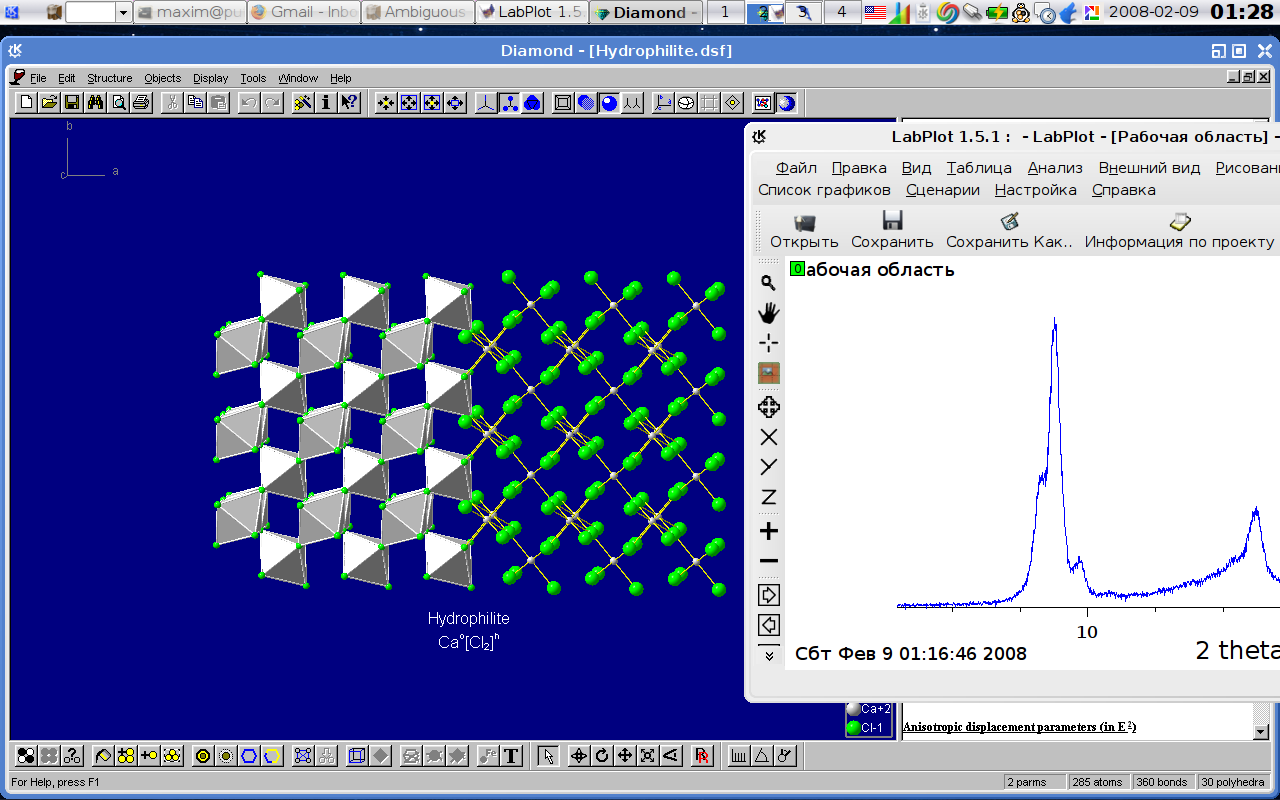Click the Info 'i' icon

point(326,102)
